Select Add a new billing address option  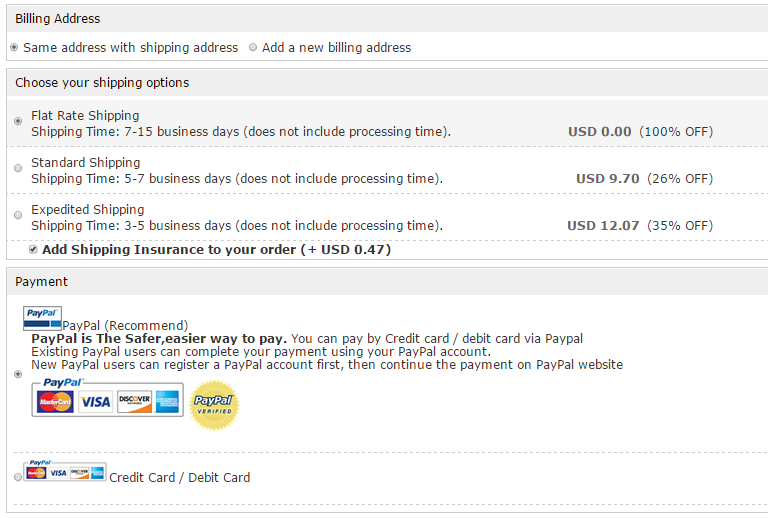(253, 47)
